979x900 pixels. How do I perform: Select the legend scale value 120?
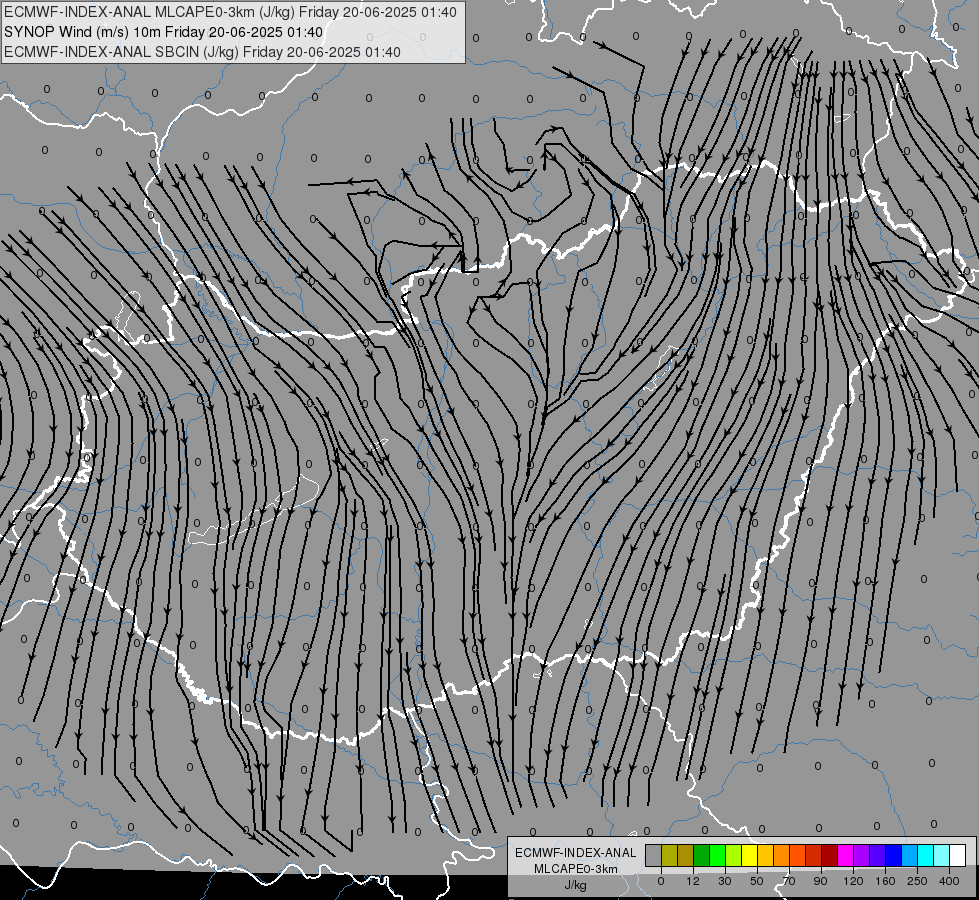(x=854, y=881)
